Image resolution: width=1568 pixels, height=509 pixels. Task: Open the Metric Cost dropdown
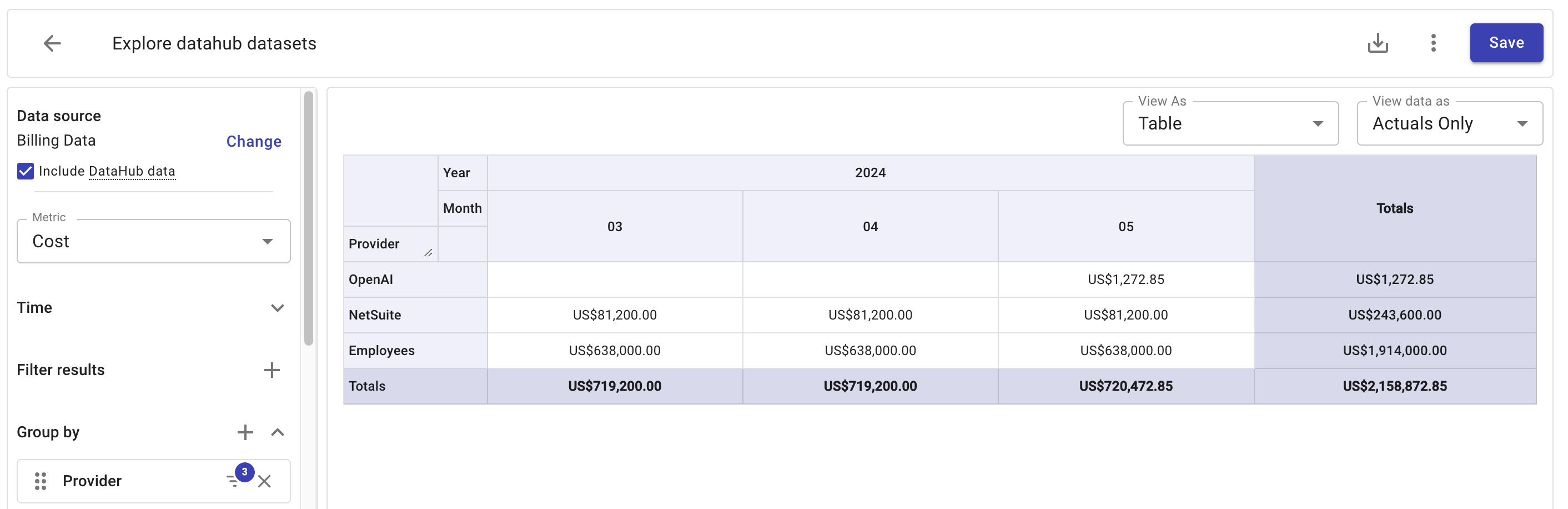(153, 241)
